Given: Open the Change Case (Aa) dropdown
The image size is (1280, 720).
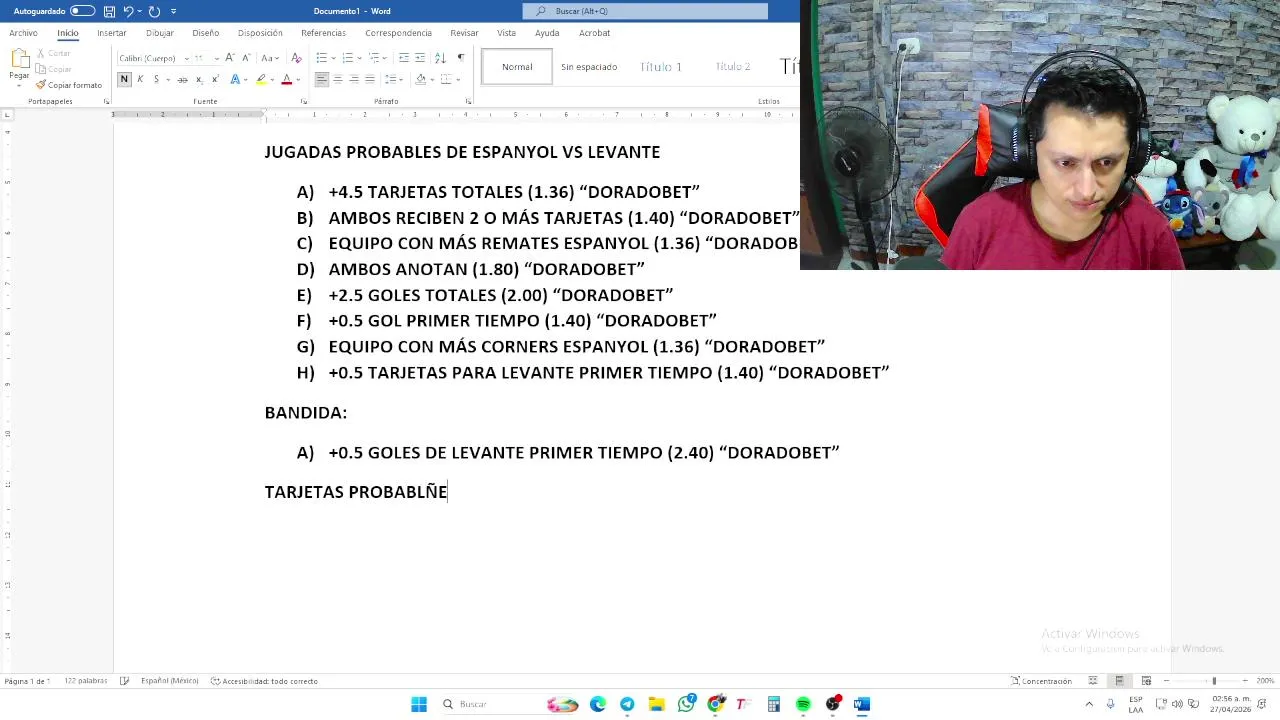Looking at the screenshot, I should pos(269,58).
